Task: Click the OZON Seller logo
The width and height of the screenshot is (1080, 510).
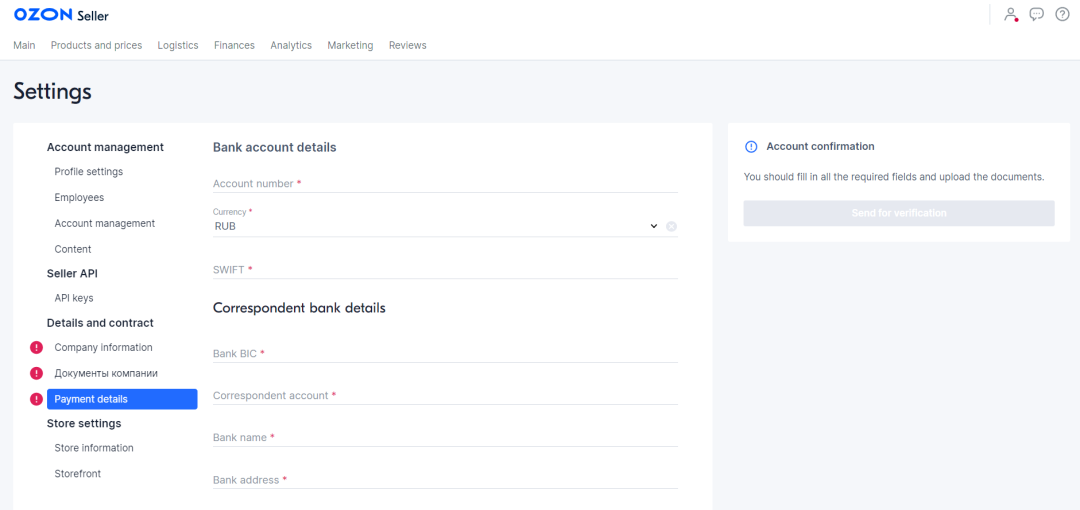Action: (61, 15)
